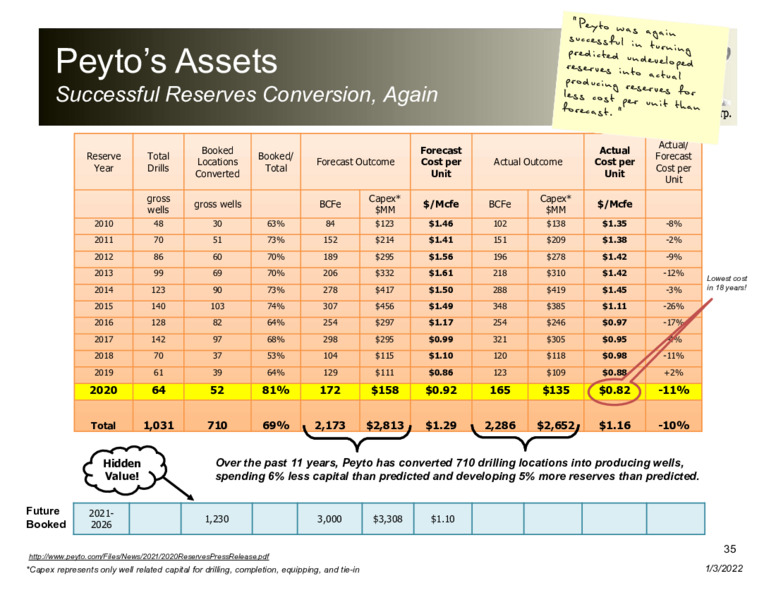The image size is (776, 600).
Task: Select "710" in the Total row
Action: [x=217, y=425]
